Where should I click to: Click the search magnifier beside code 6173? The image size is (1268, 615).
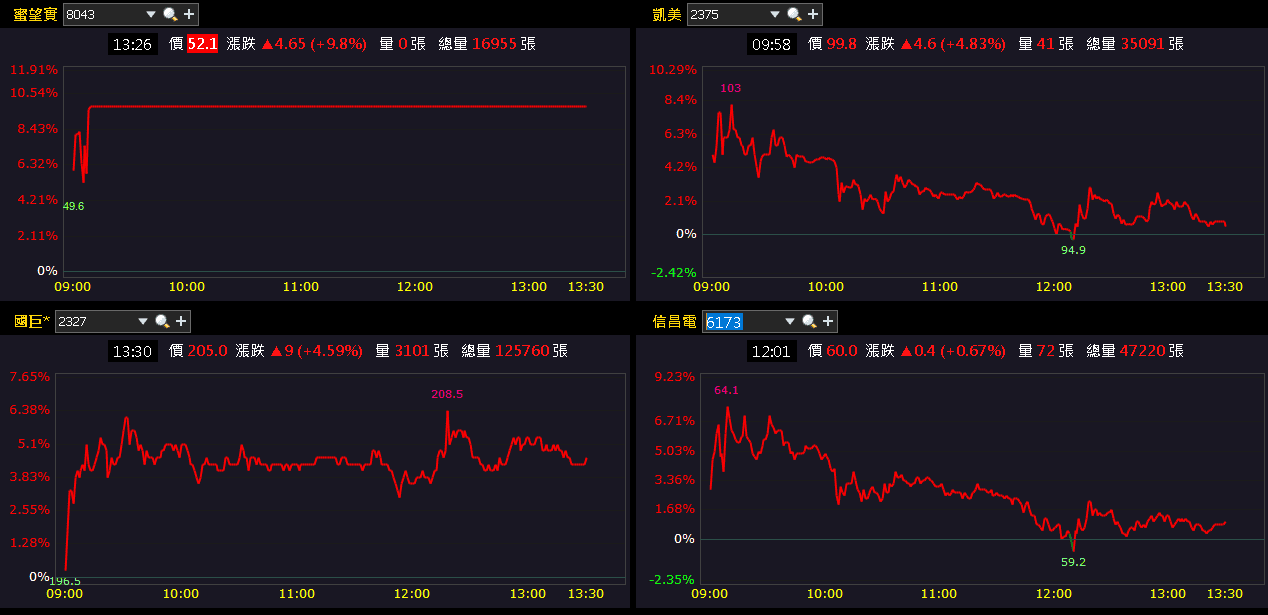click(x=809, y=321)
